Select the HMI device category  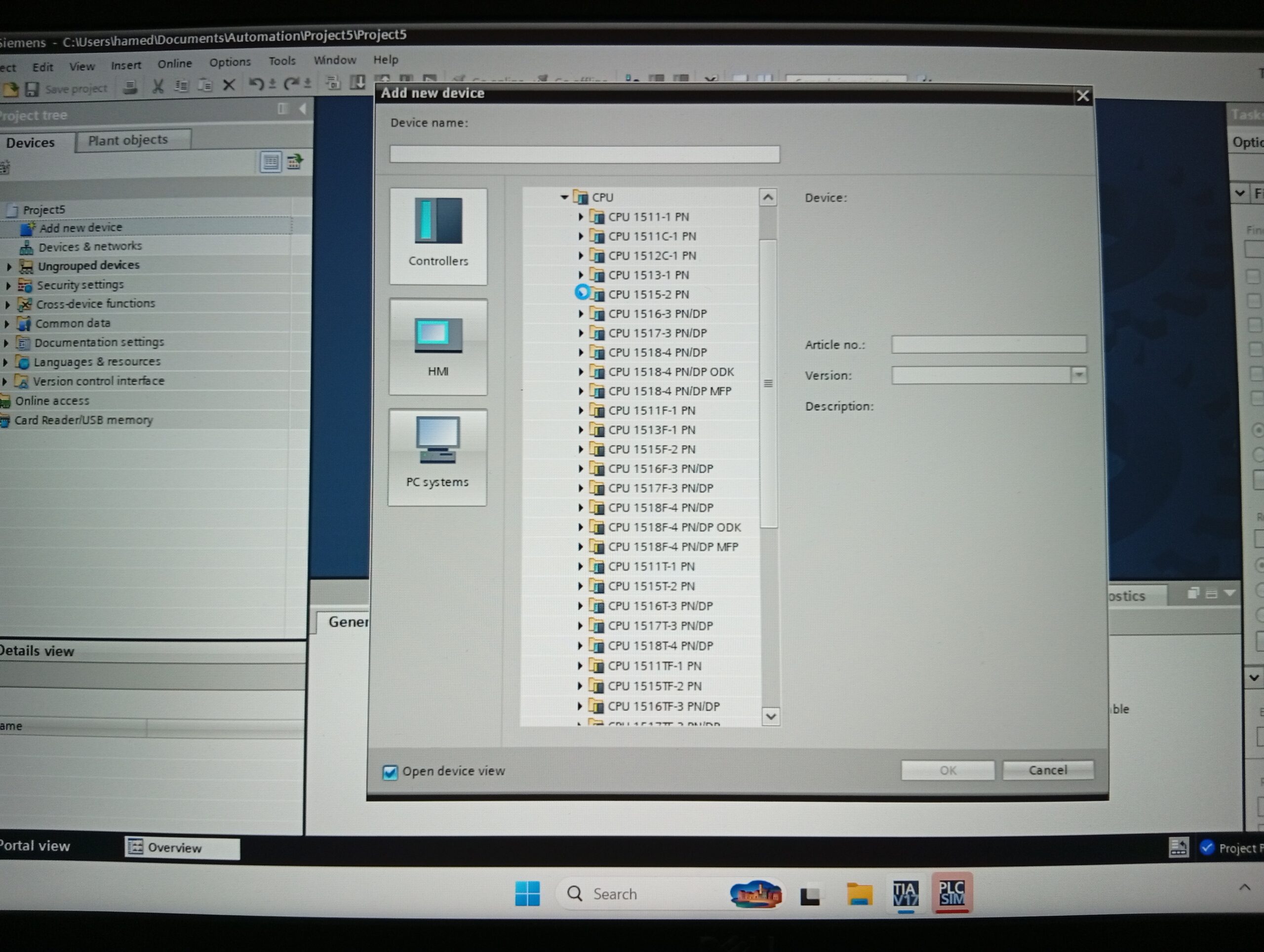438,347
